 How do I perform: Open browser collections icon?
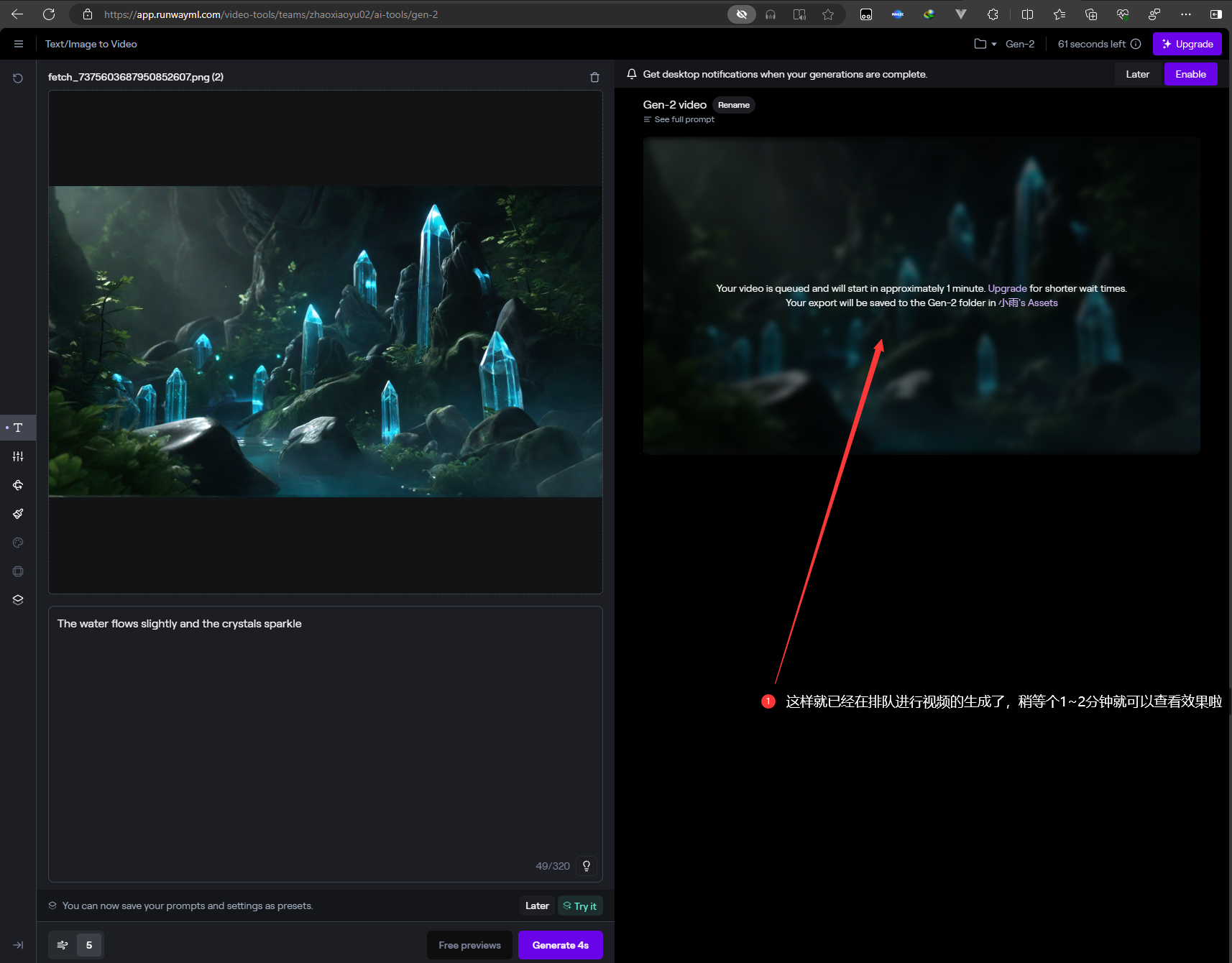[x=1091, y=14]
